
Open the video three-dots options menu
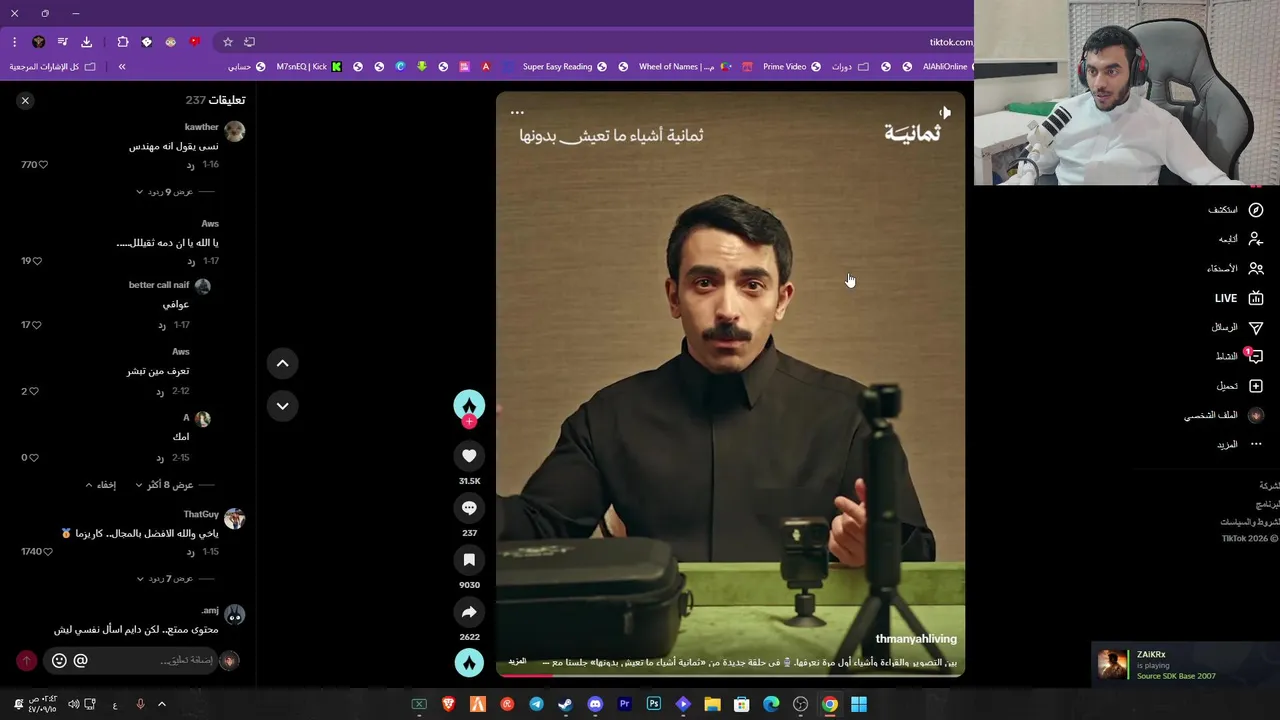[x=517, y=113]
